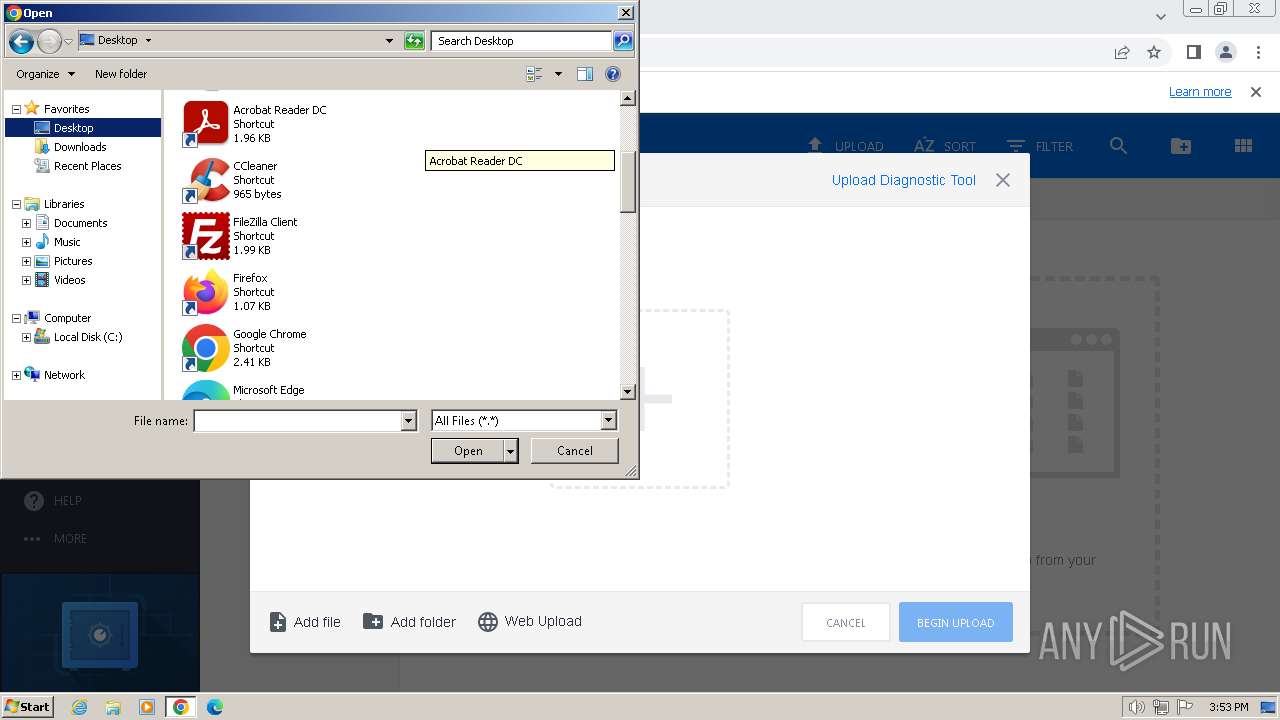Screen dimensions: 1280x720
Task: Open Chrome profile avatar
Action: coord(1225,52)
